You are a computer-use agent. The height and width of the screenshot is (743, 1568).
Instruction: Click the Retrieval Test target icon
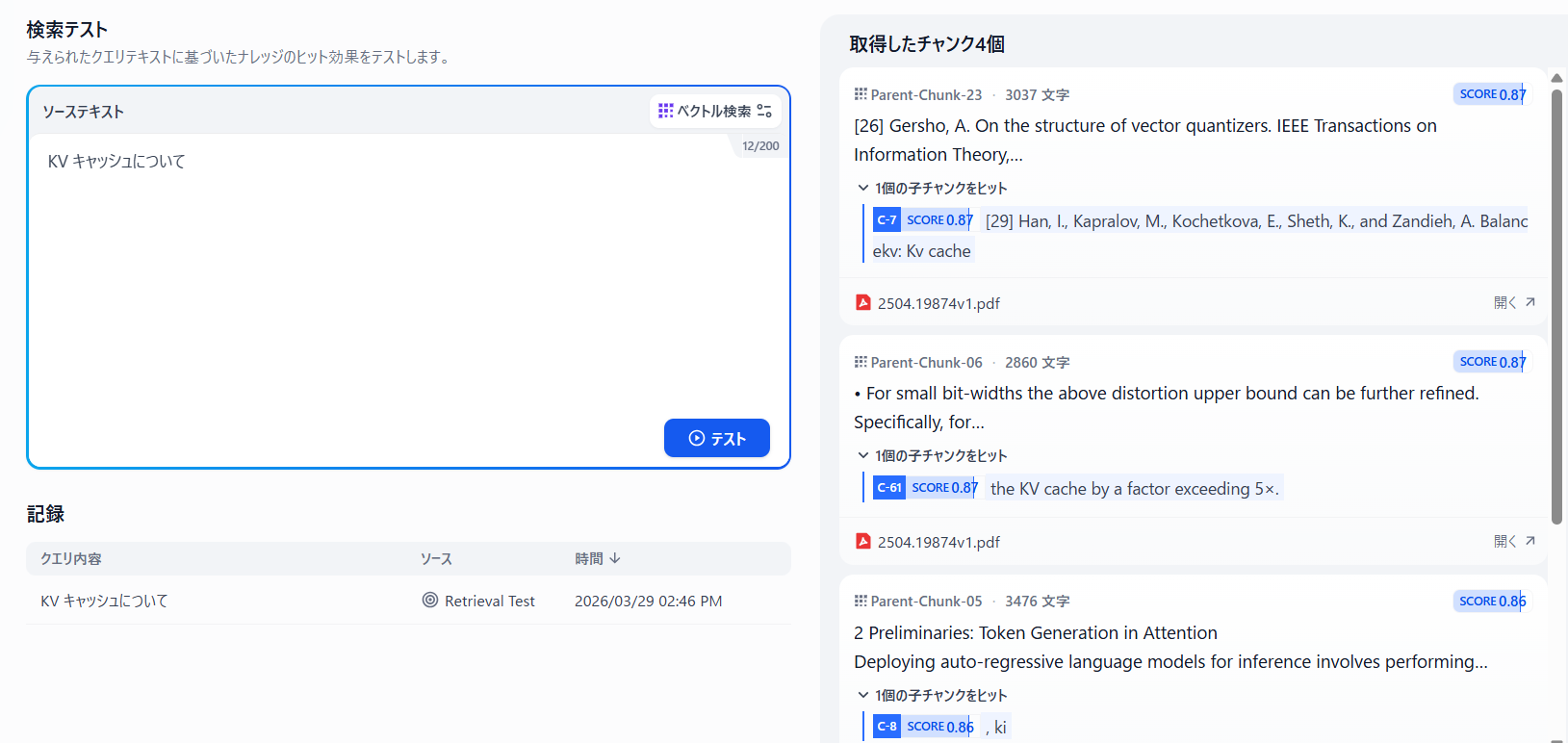click(430, 601)
